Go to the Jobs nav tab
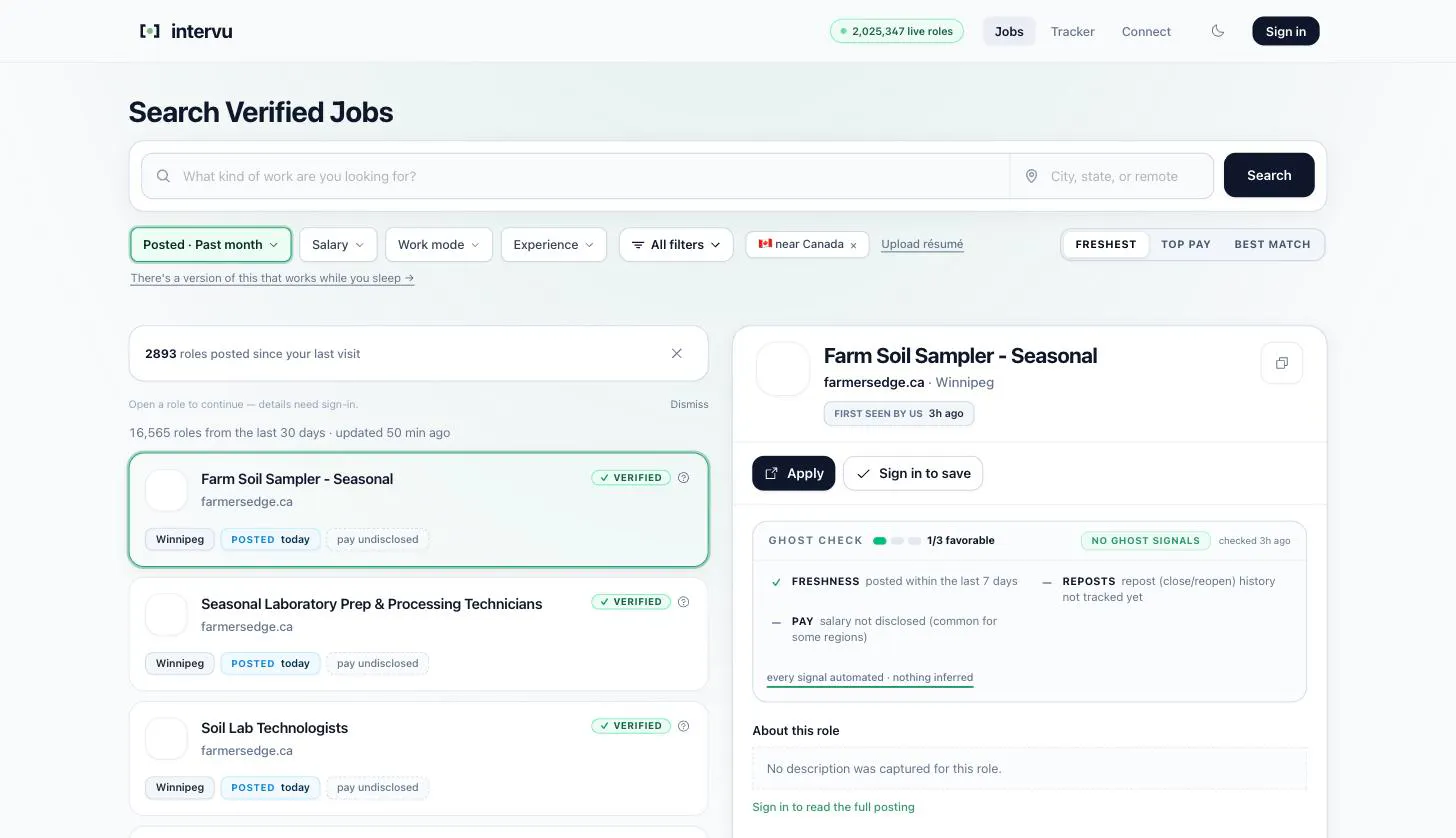Viewport: 1456px width, 838px height. (1009, 31)
